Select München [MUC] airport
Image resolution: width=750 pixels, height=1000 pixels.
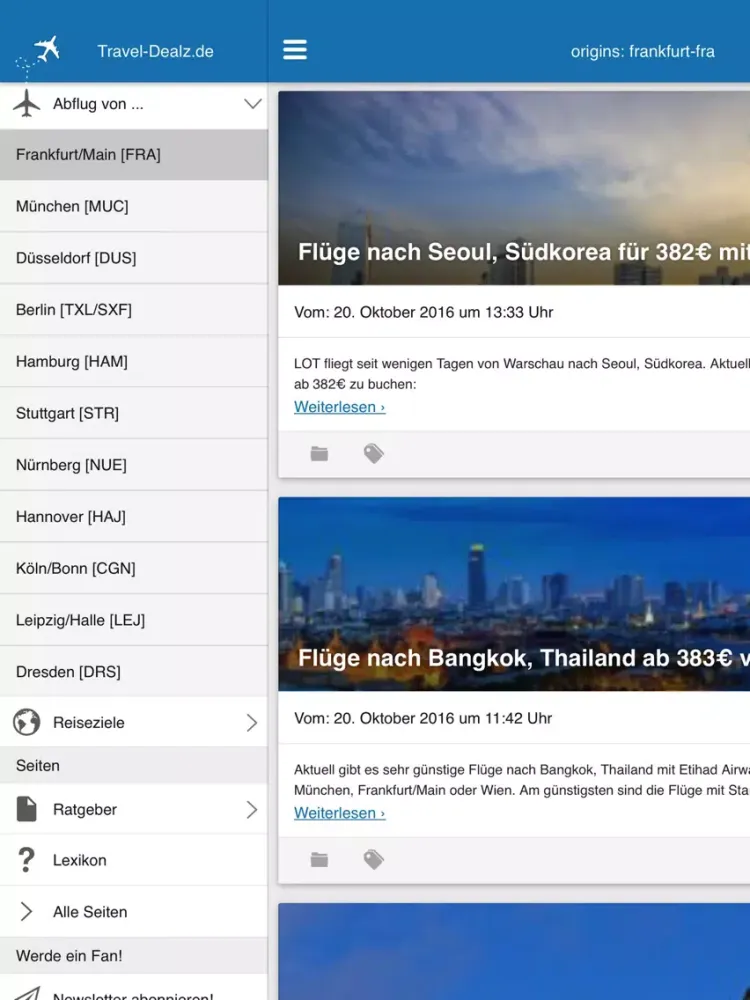(x=134, y=206)
